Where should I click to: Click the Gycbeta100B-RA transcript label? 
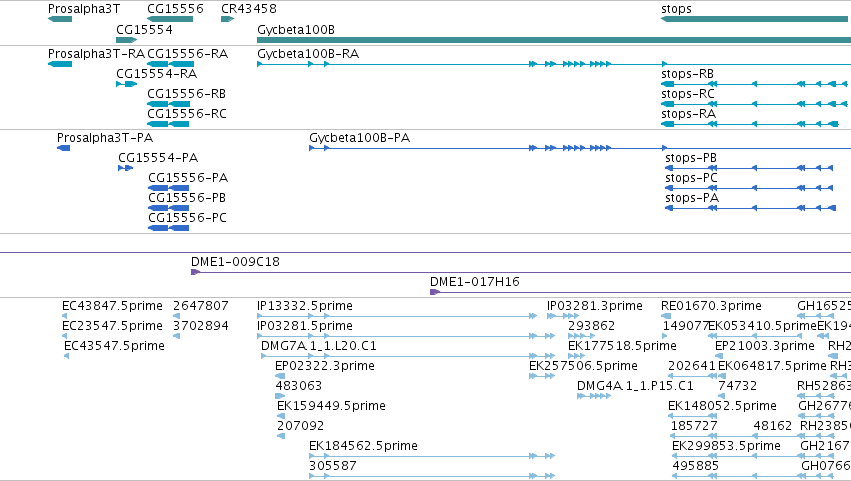pyautogui.click(x=308, y=54)
